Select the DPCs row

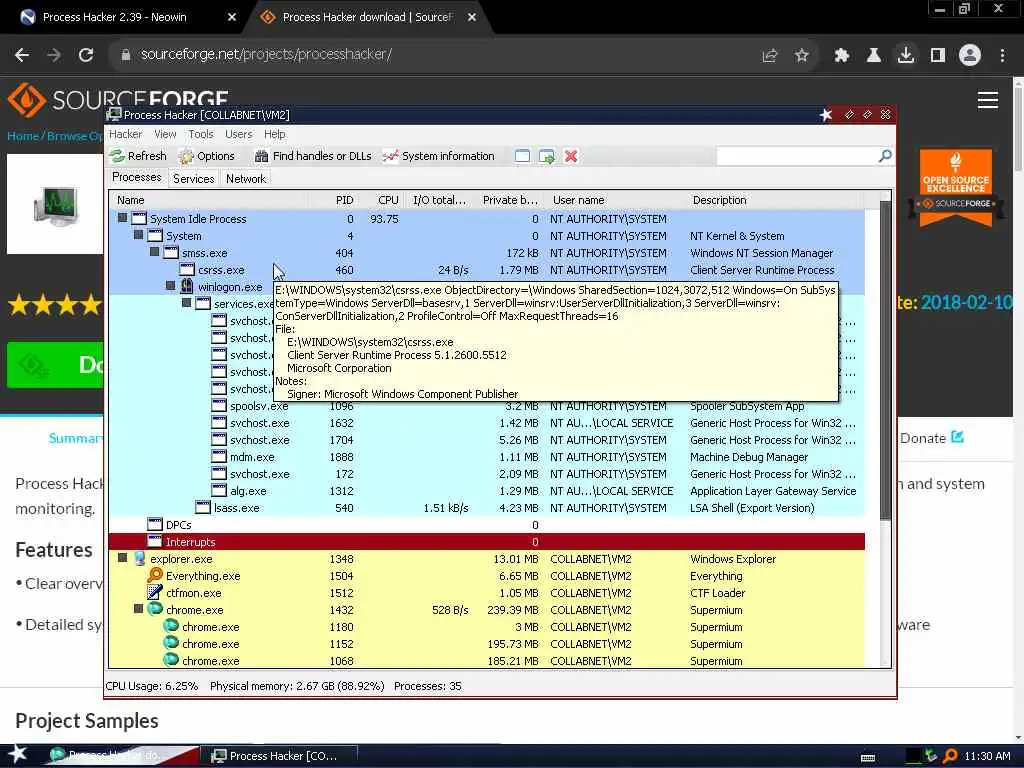click(x=487, y=525)
